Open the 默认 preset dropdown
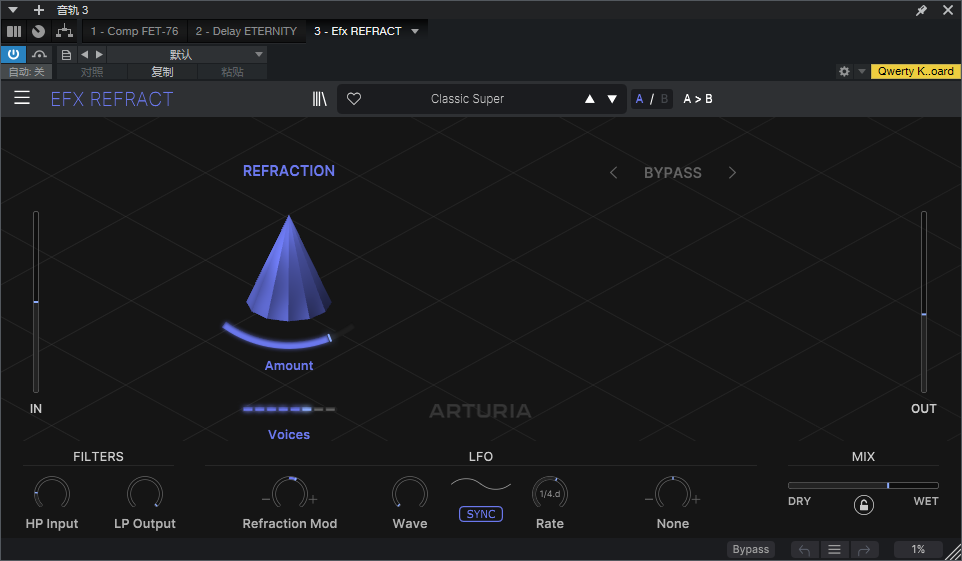 (x=187, y=55)
